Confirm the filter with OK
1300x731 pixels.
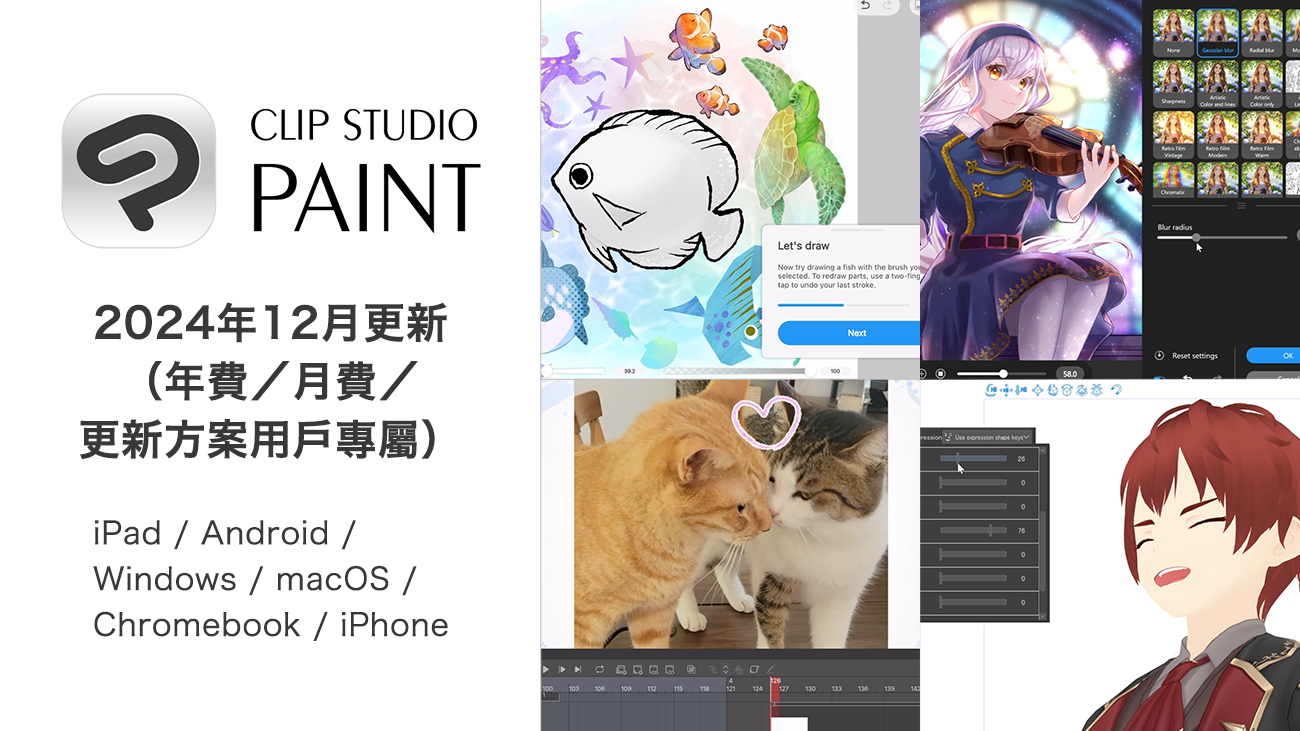tap(1274, 355)
